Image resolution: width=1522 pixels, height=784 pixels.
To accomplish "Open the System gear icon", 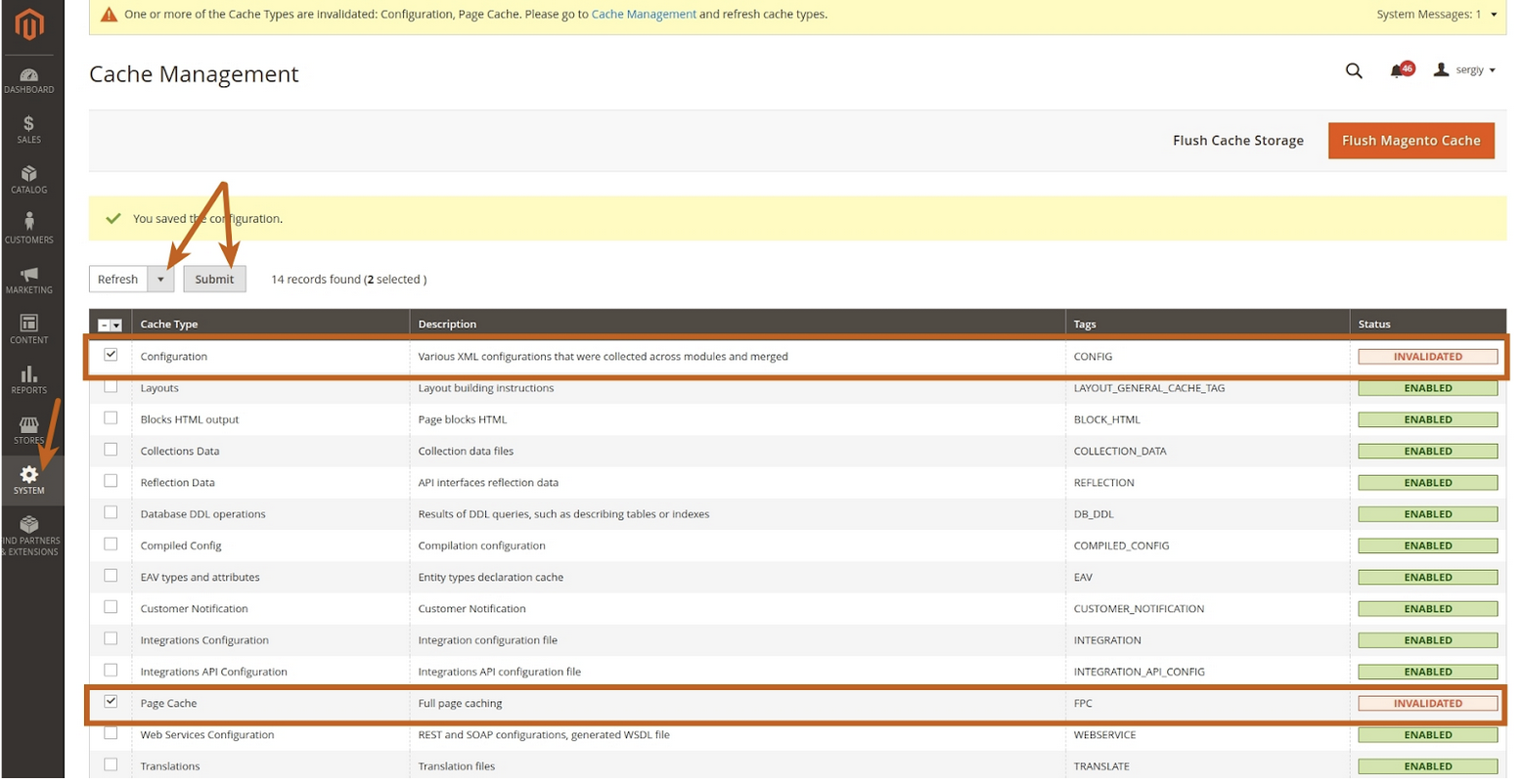I will (x=28, y=474).
